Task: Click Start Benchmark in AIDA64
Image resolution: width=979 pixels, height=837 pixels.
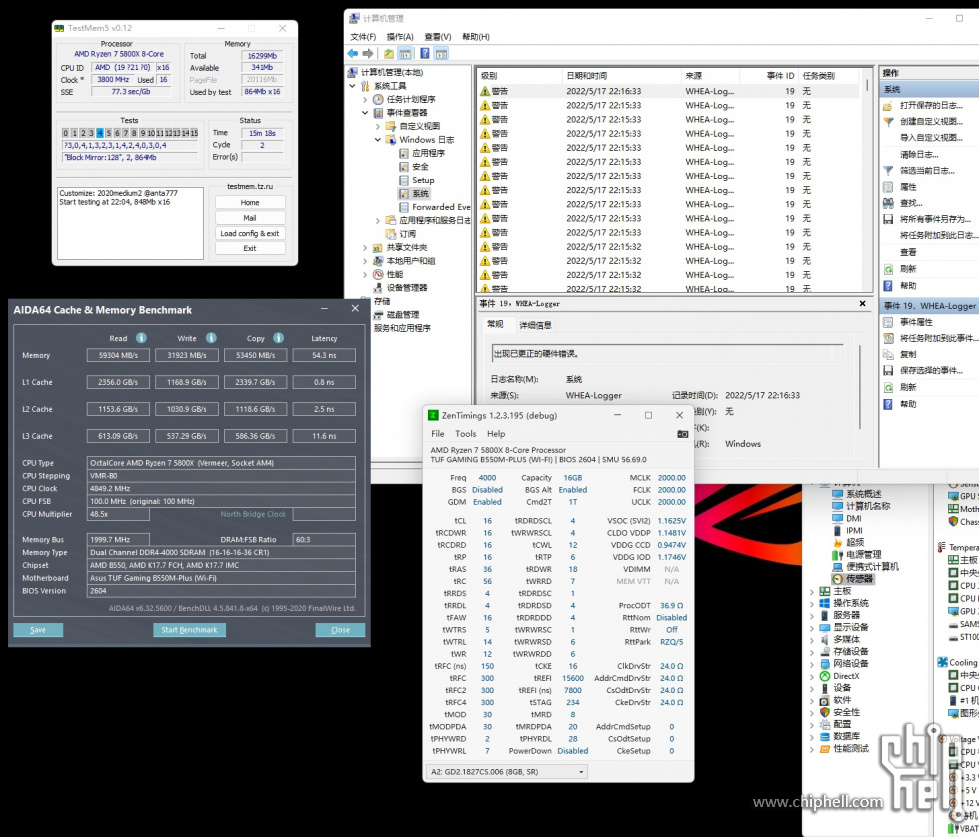Action: (x=189, y=630)
